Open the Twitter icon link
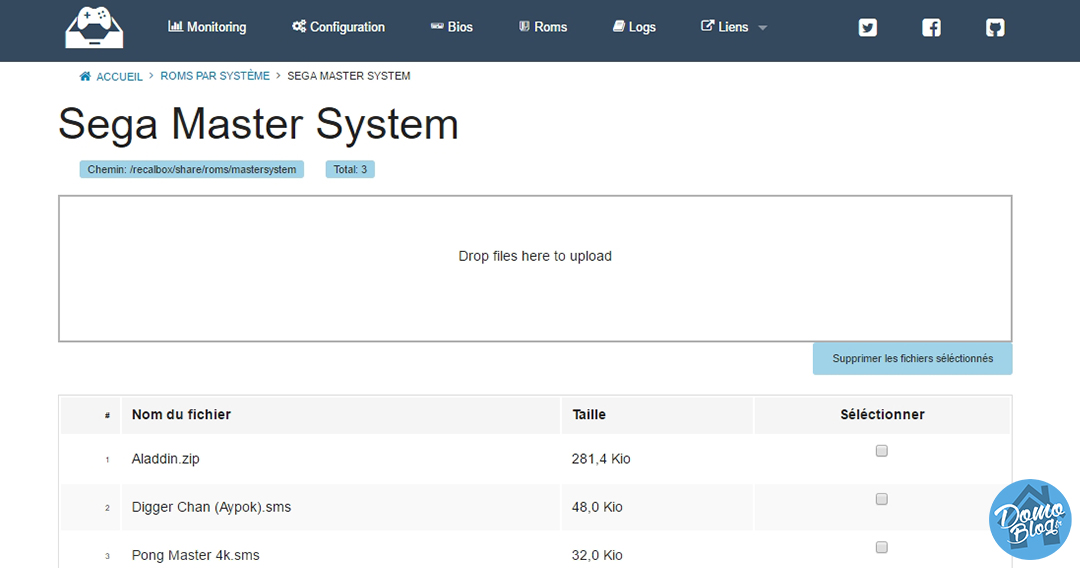The height and width of the screenshot is (568, 1080). coord(868,28)
